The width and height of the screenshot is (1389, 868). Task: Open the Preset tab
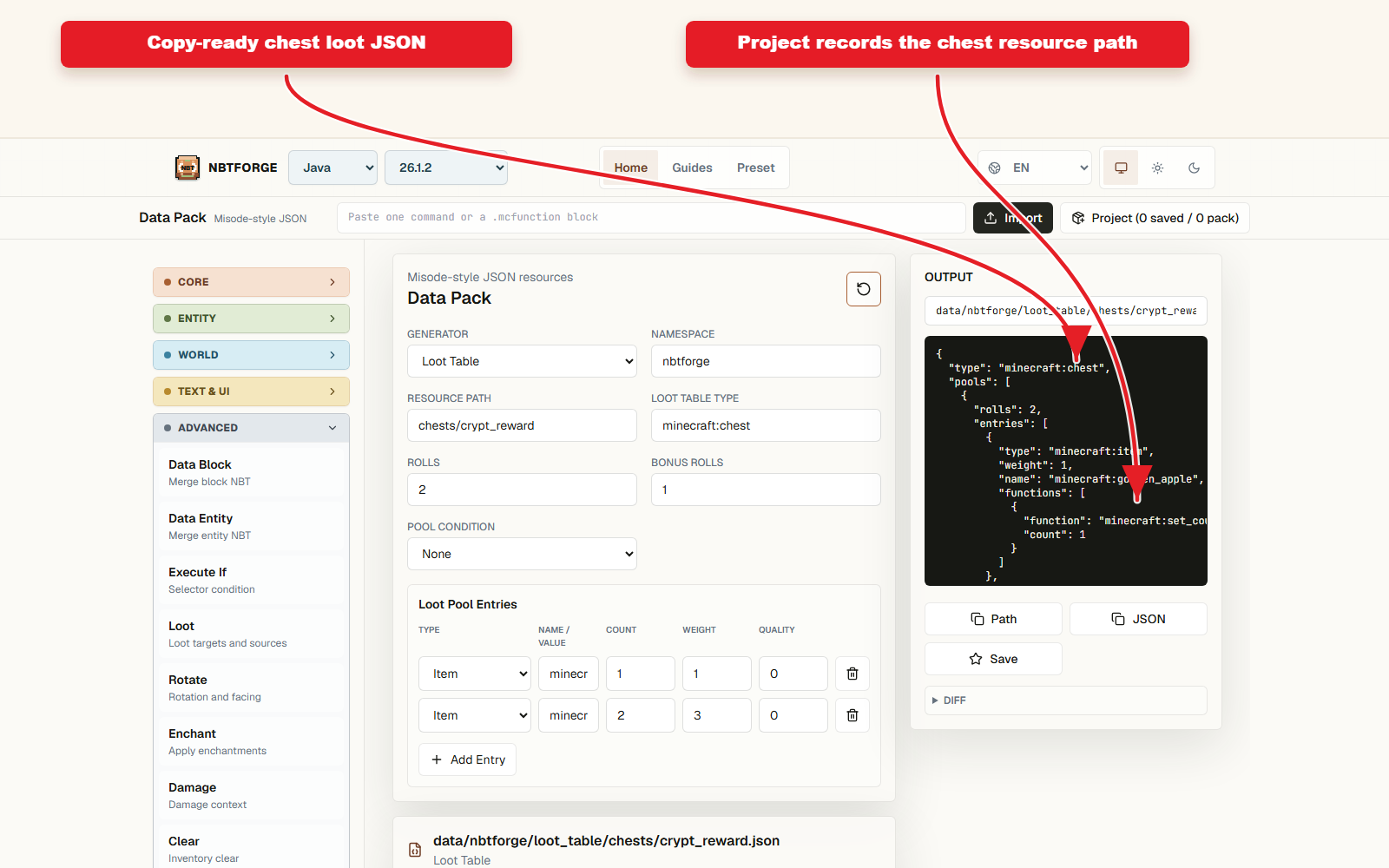pos(755,168)
